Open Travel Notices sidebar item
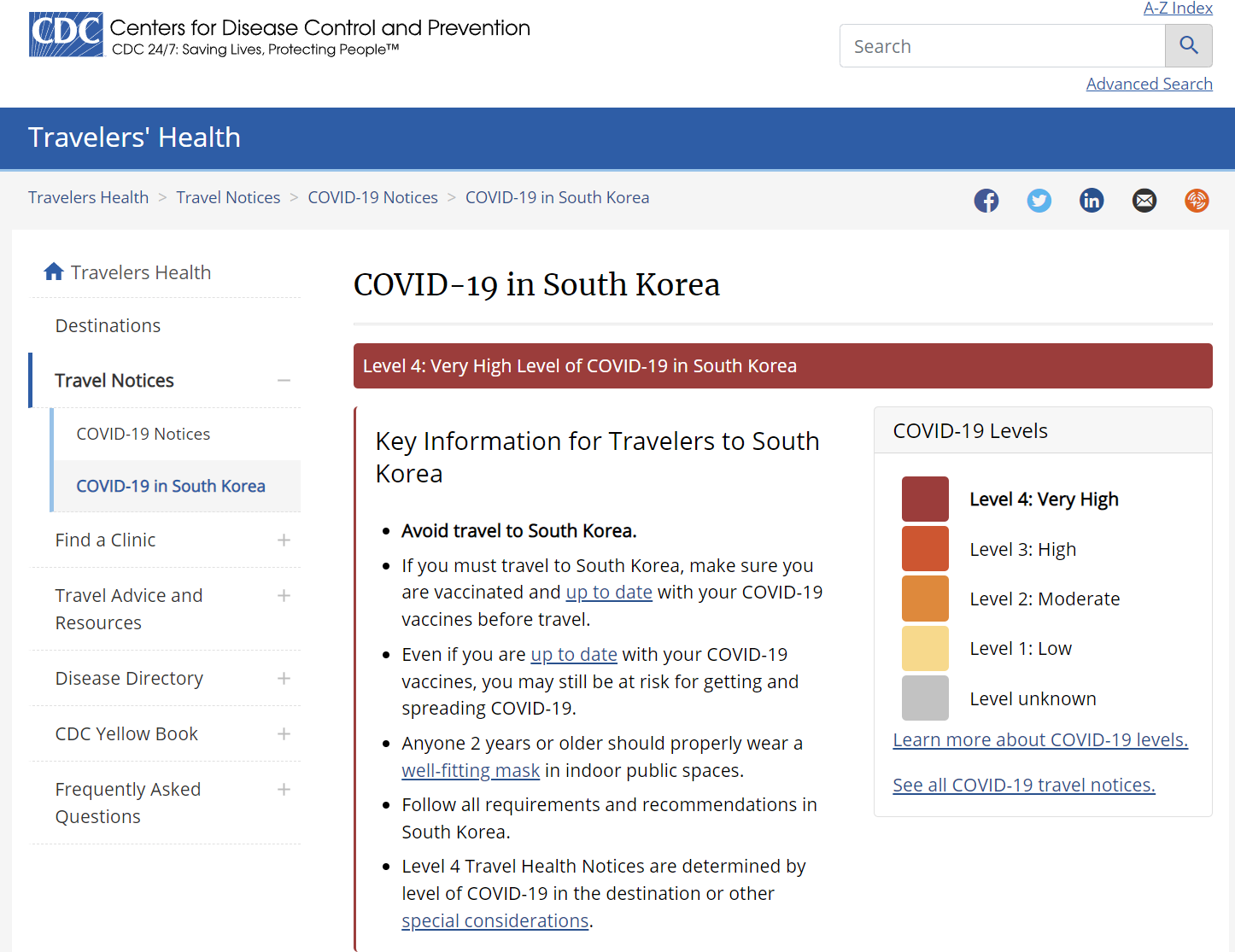The image size is (1235, 952). click(114, 380)
